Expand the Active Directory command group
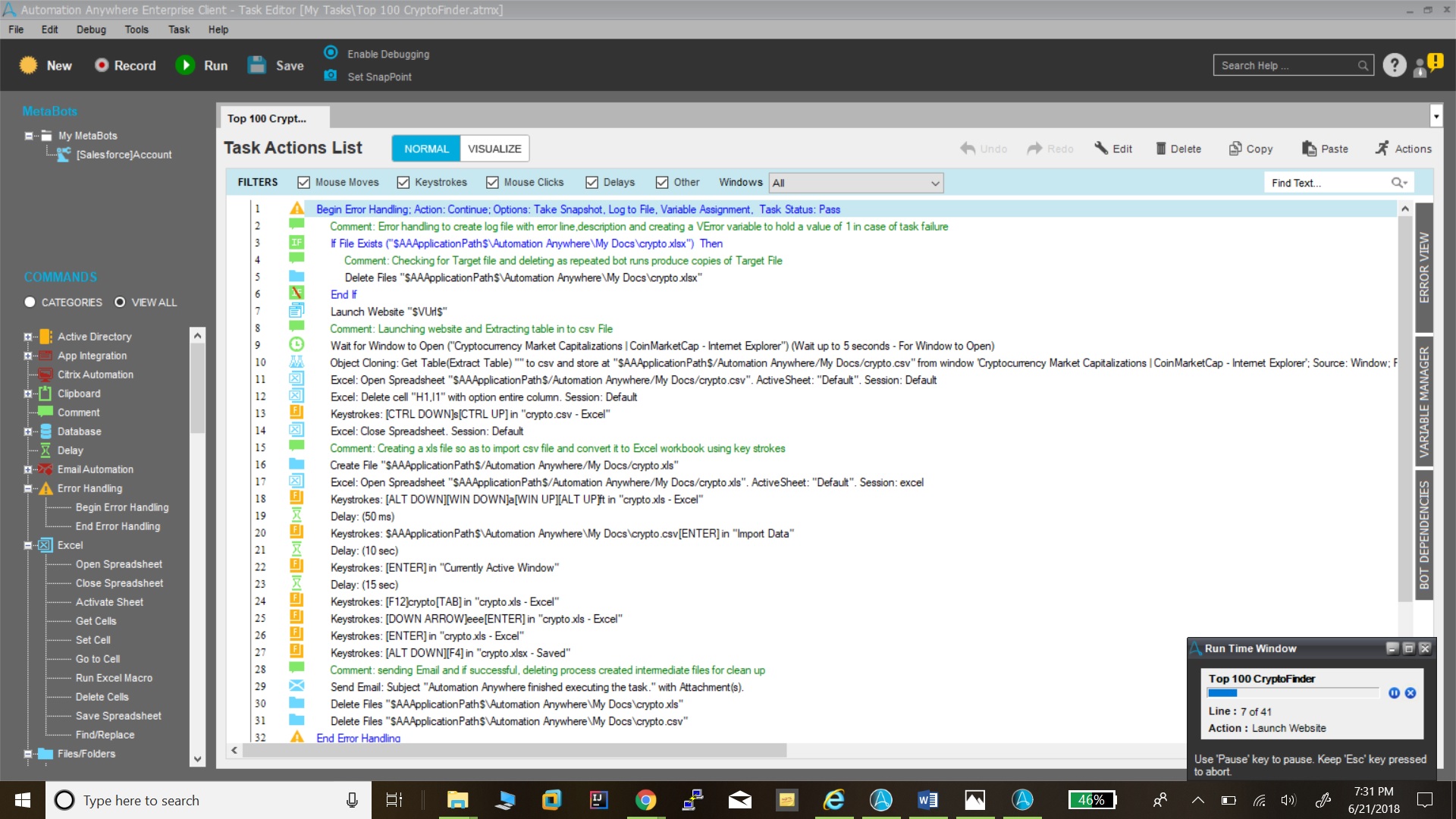This screenshot has width=1456, height=819. point(27,337)
